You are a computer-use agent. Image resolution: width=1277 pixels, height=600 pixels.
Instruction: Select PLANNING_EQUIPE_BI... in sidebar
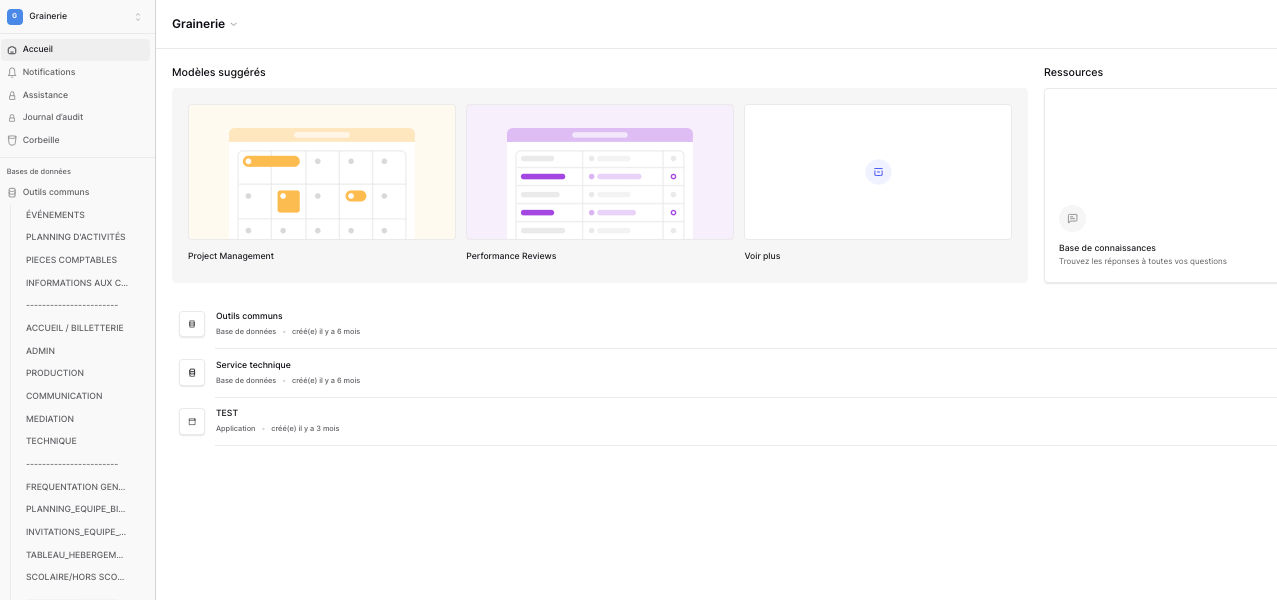point(76,509)
